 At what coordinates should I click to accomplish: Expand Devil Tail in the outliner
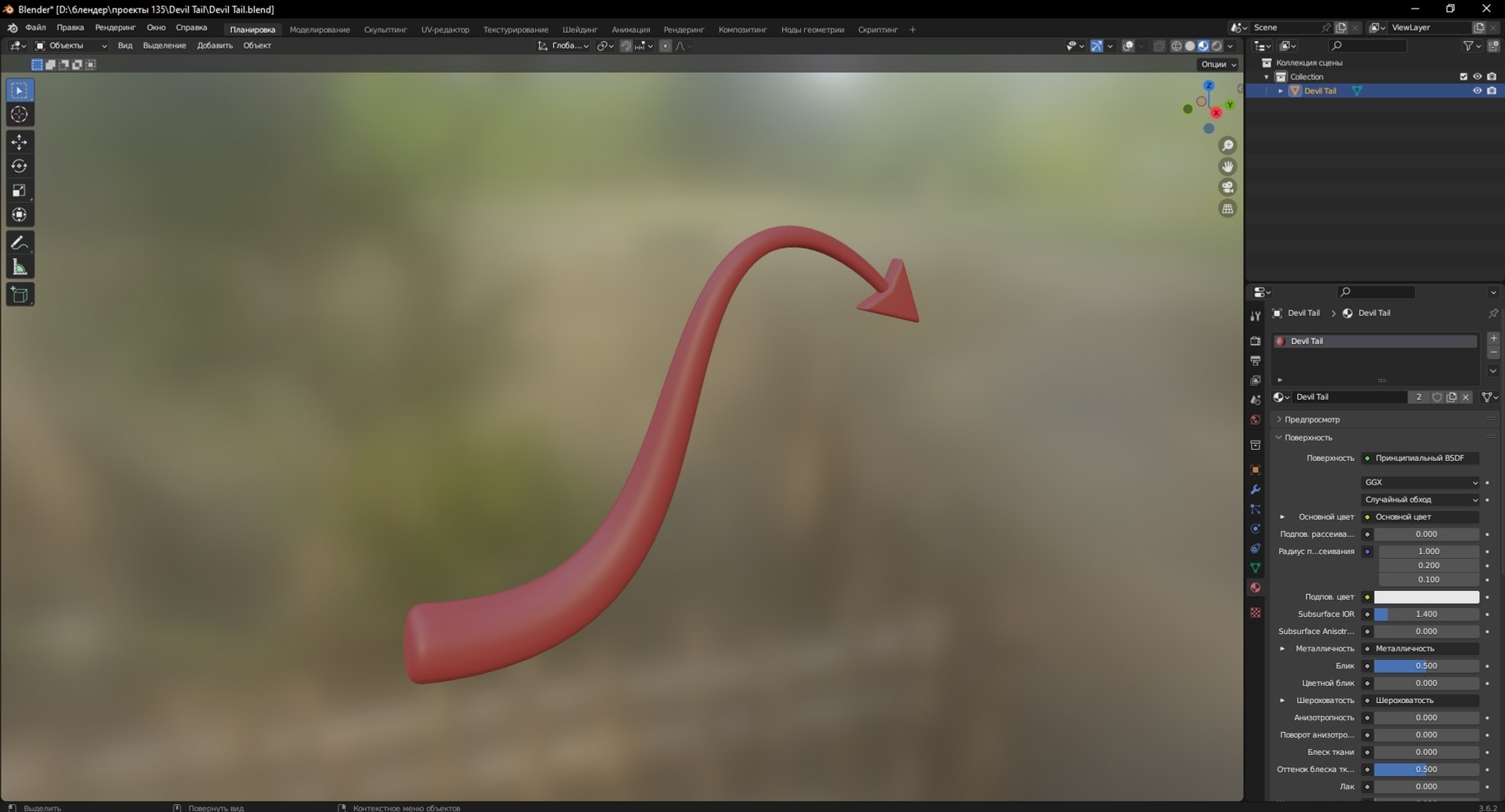(1281, 91)
